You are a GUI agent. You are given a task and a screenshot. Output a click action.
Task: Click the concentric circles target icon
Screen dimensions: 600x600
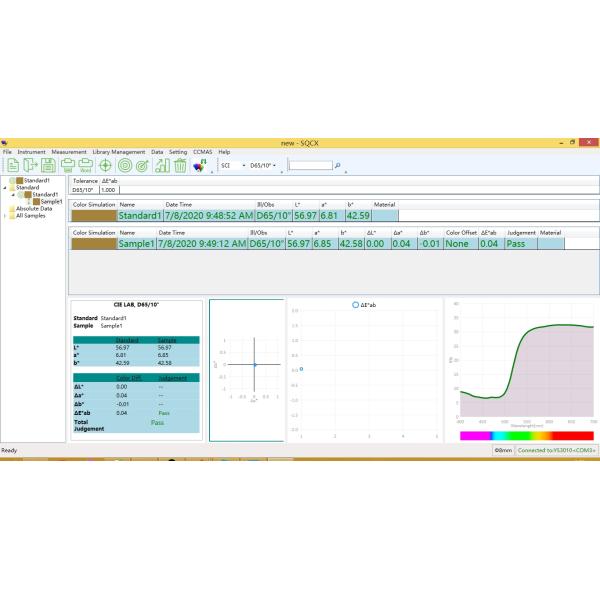(x=126, y=165)
